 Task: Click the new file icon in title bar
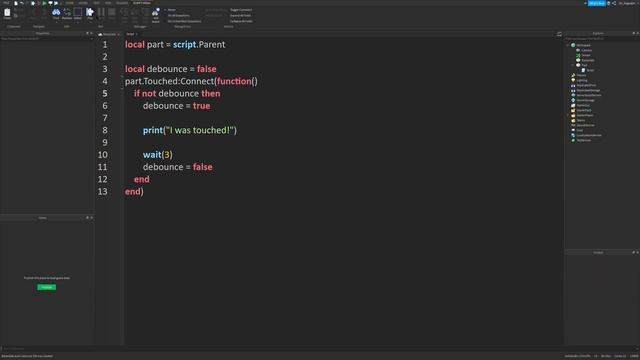(16, 3)
